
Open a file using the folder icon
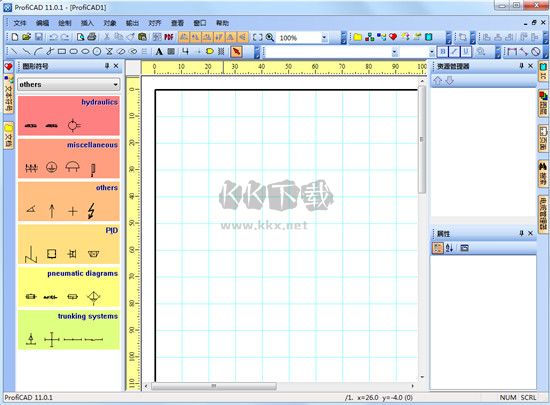[x=27, y=37]
